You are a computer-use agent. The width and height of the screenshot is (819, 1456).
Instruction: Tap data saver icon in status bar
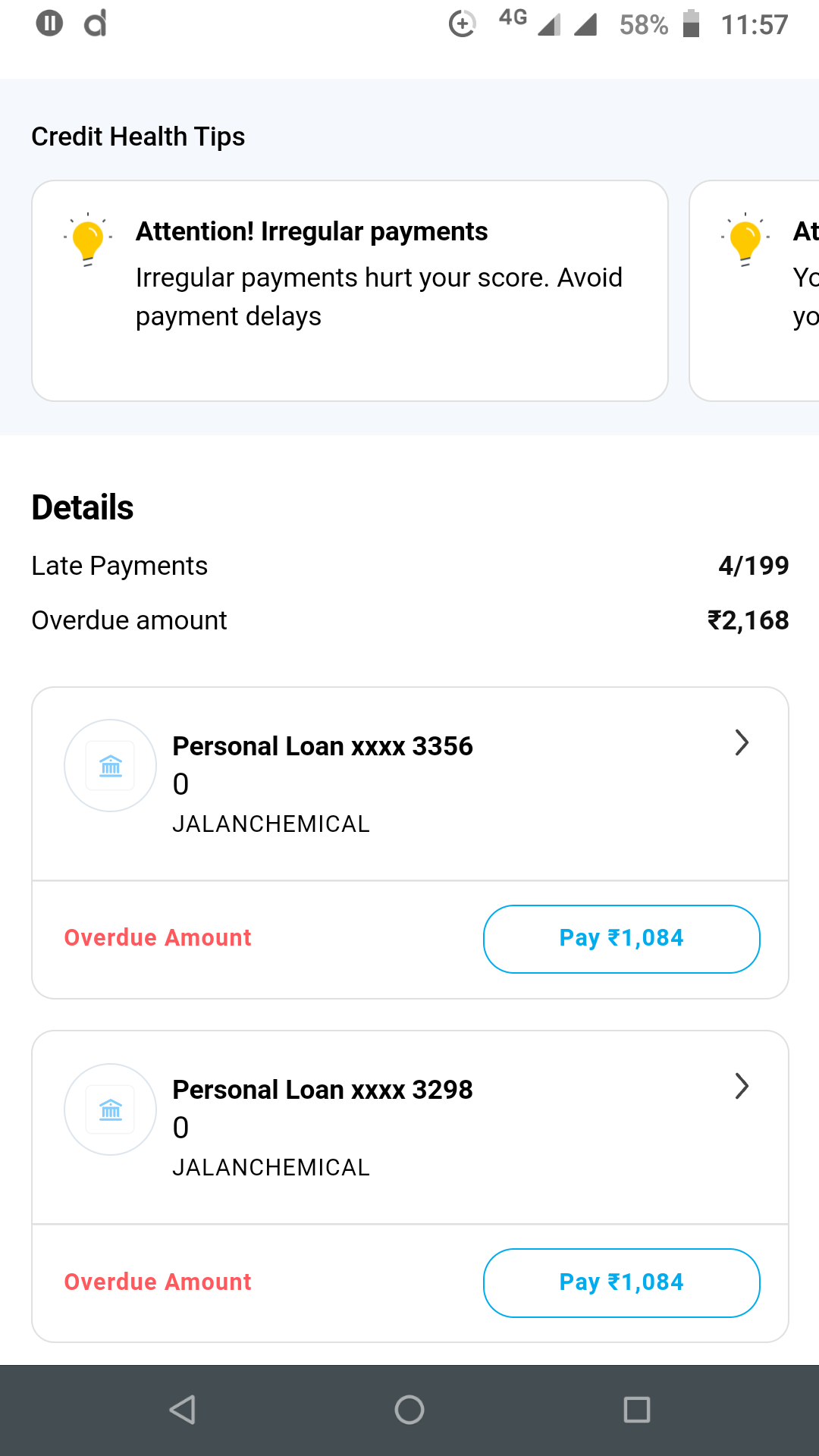[462, 24]
